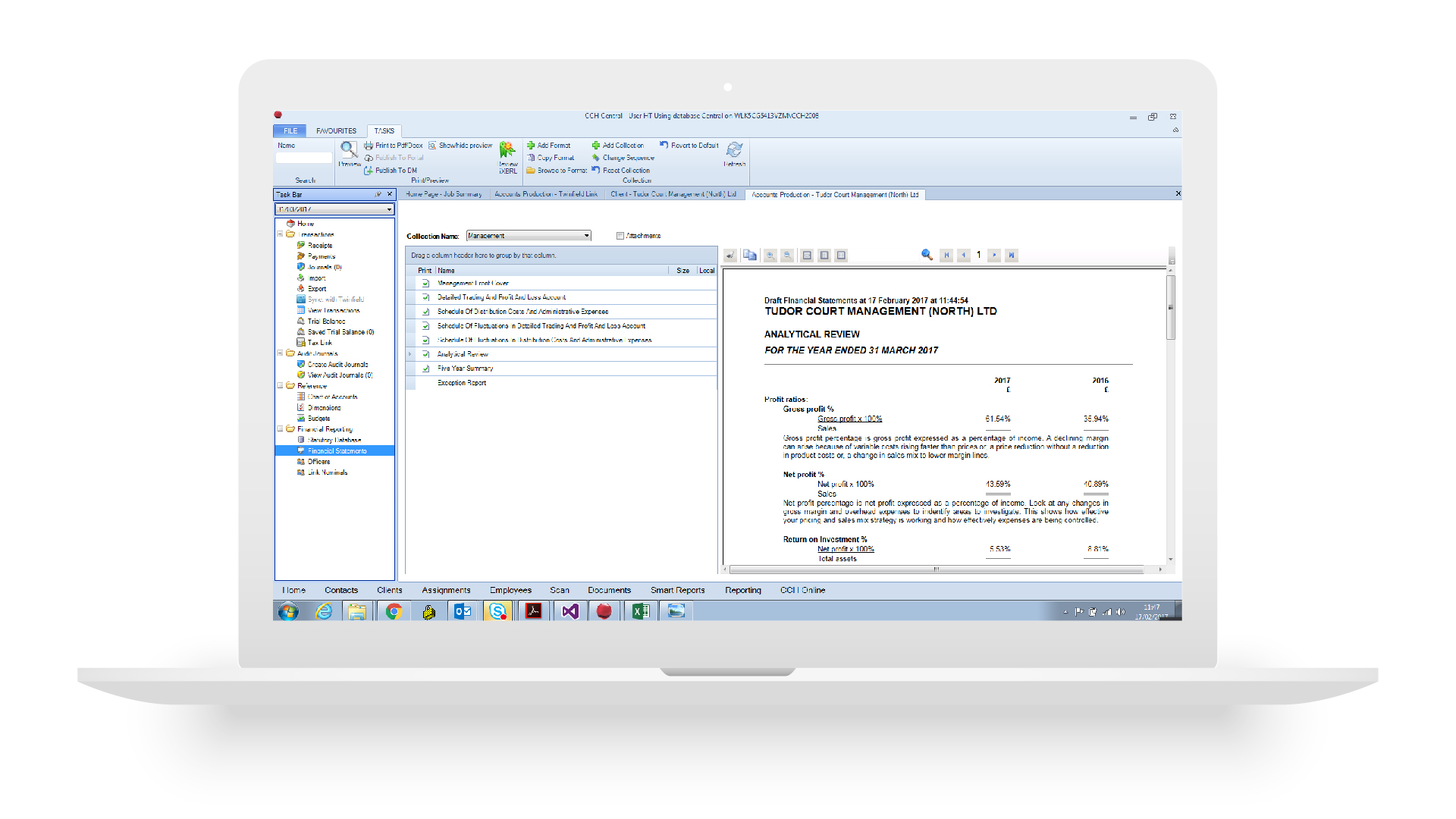Viewport: 1456px width, 819px height.
Task: Click the find magnifier in preview toolbar
Action: [x=927, y=255]
